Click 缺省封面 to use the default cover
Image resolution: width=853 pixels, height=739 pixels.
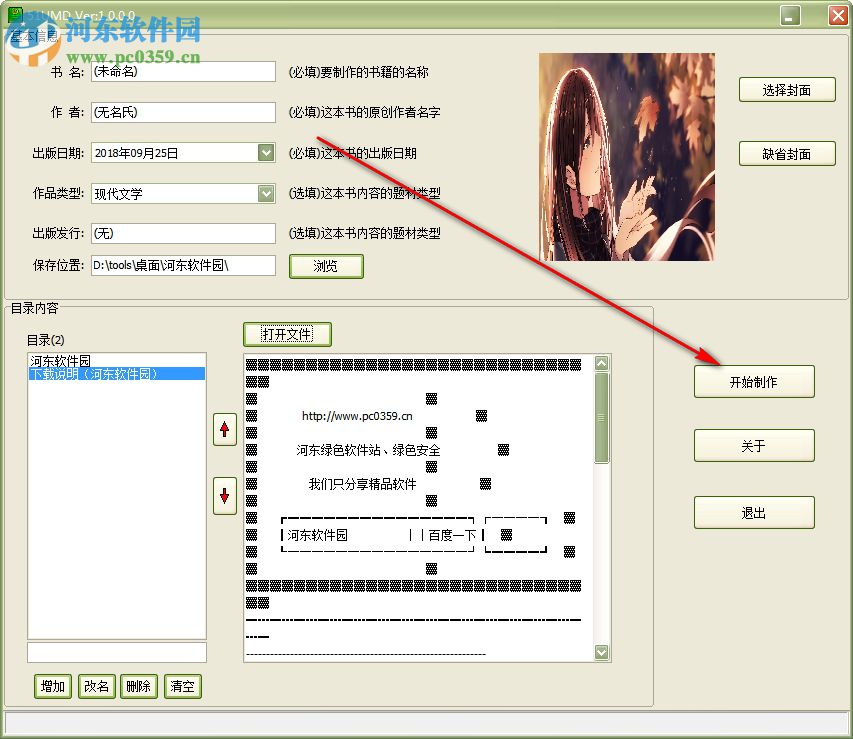787,153
